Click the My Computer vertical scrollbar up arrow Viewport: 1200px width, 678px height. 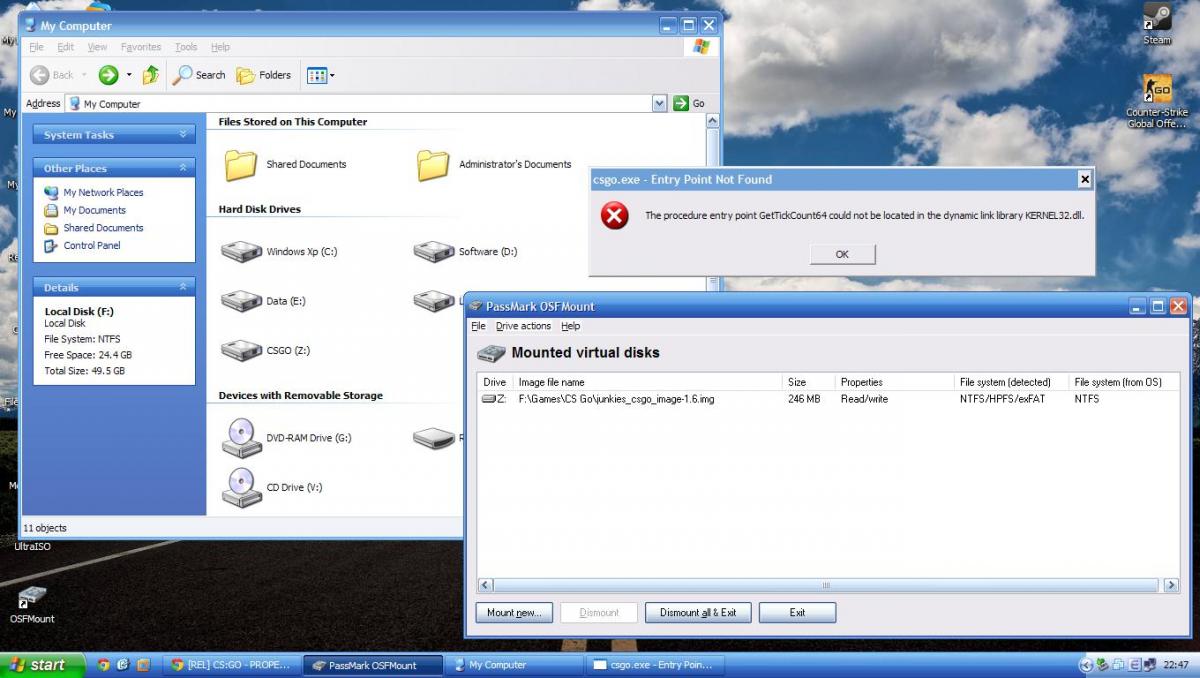(x=713, y=121)
